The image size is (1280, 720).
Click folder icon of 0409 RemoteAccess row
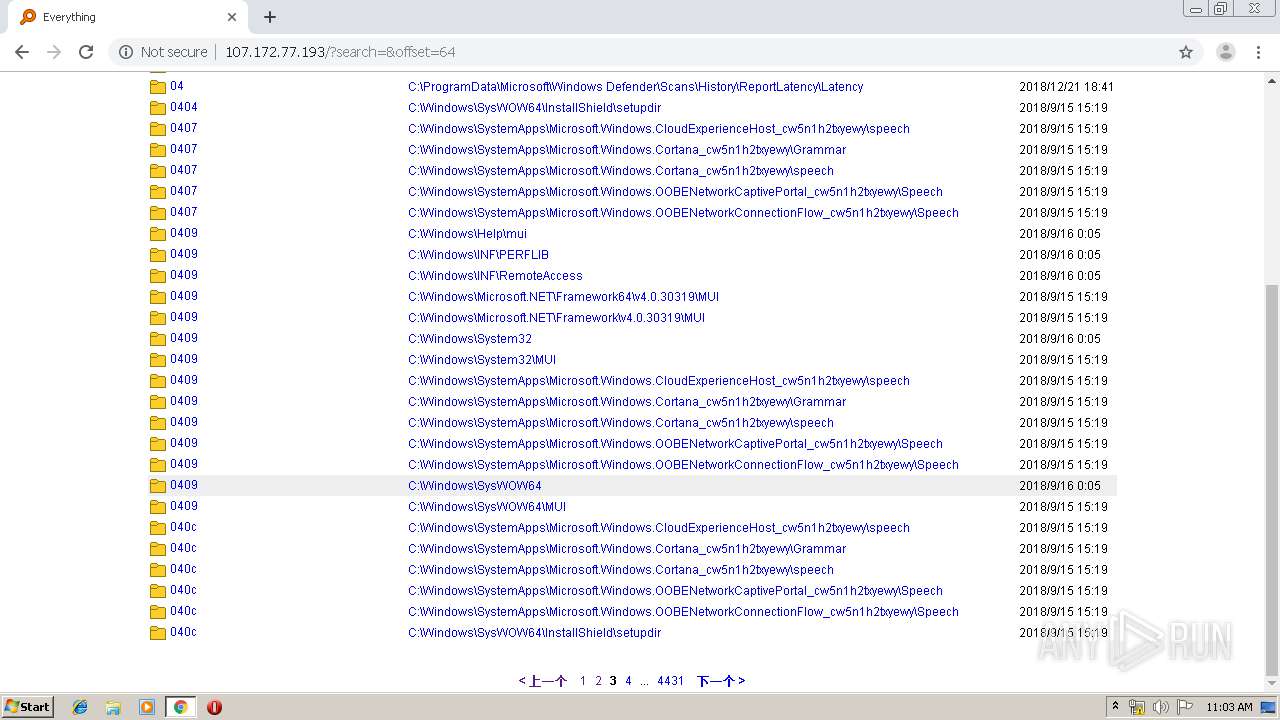pyautogui.click(x=158, y=276)
